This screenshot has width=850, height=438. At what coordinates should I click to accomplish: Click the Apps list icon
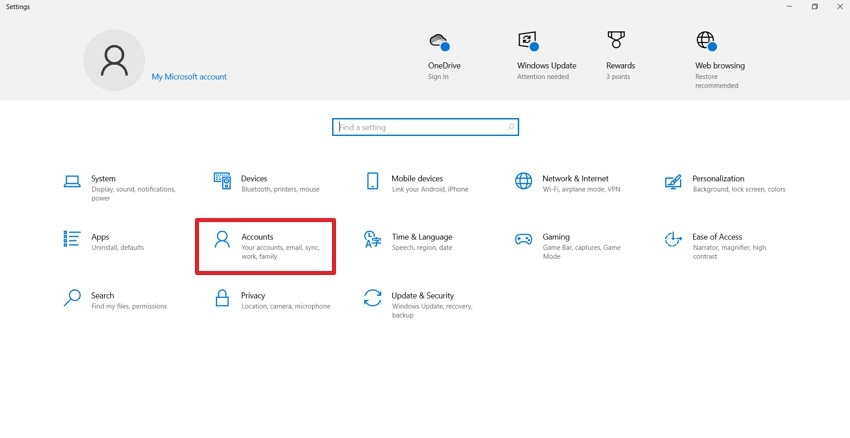(x=72, y=239)
